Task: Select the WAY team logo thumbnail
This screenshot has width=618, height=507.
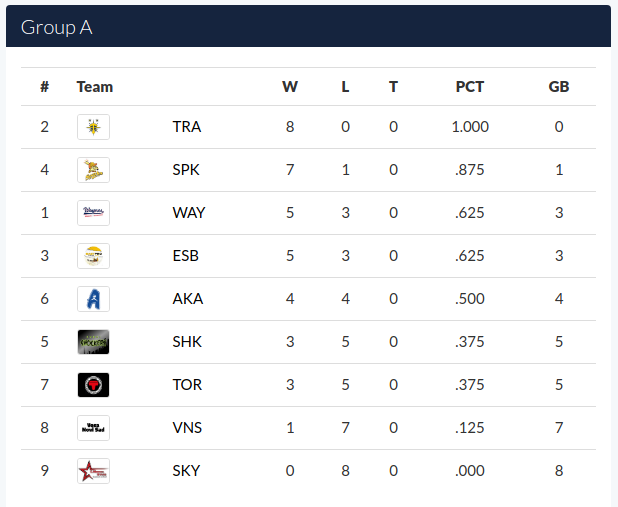Action: (93, 213)
